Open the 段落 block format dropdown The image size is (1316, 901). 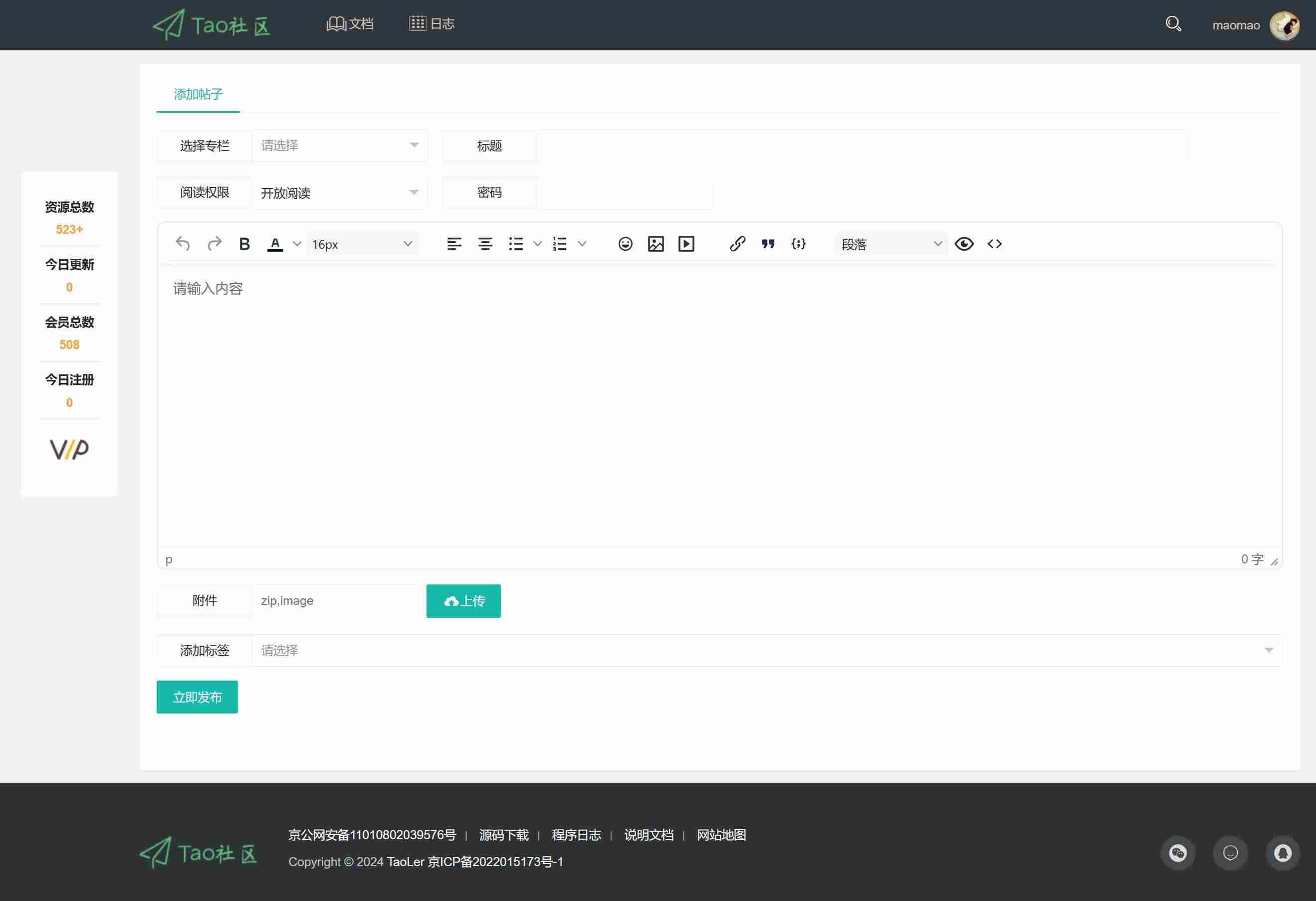point(891,244)
